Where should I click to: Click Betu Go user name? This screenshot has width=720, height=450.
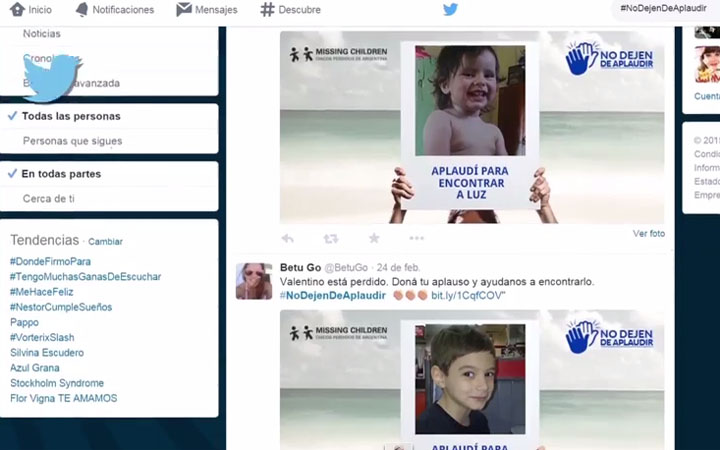pos(300,267)
